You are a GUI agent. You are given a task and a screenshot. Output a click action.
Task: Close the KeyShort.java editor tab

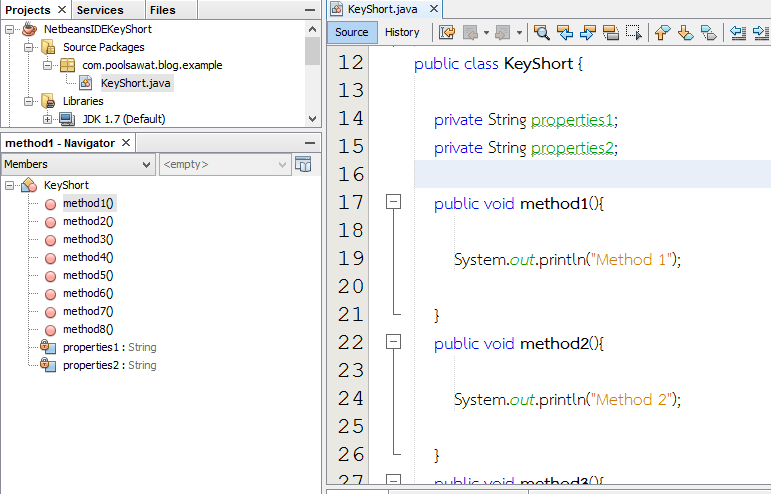point(433,9)
